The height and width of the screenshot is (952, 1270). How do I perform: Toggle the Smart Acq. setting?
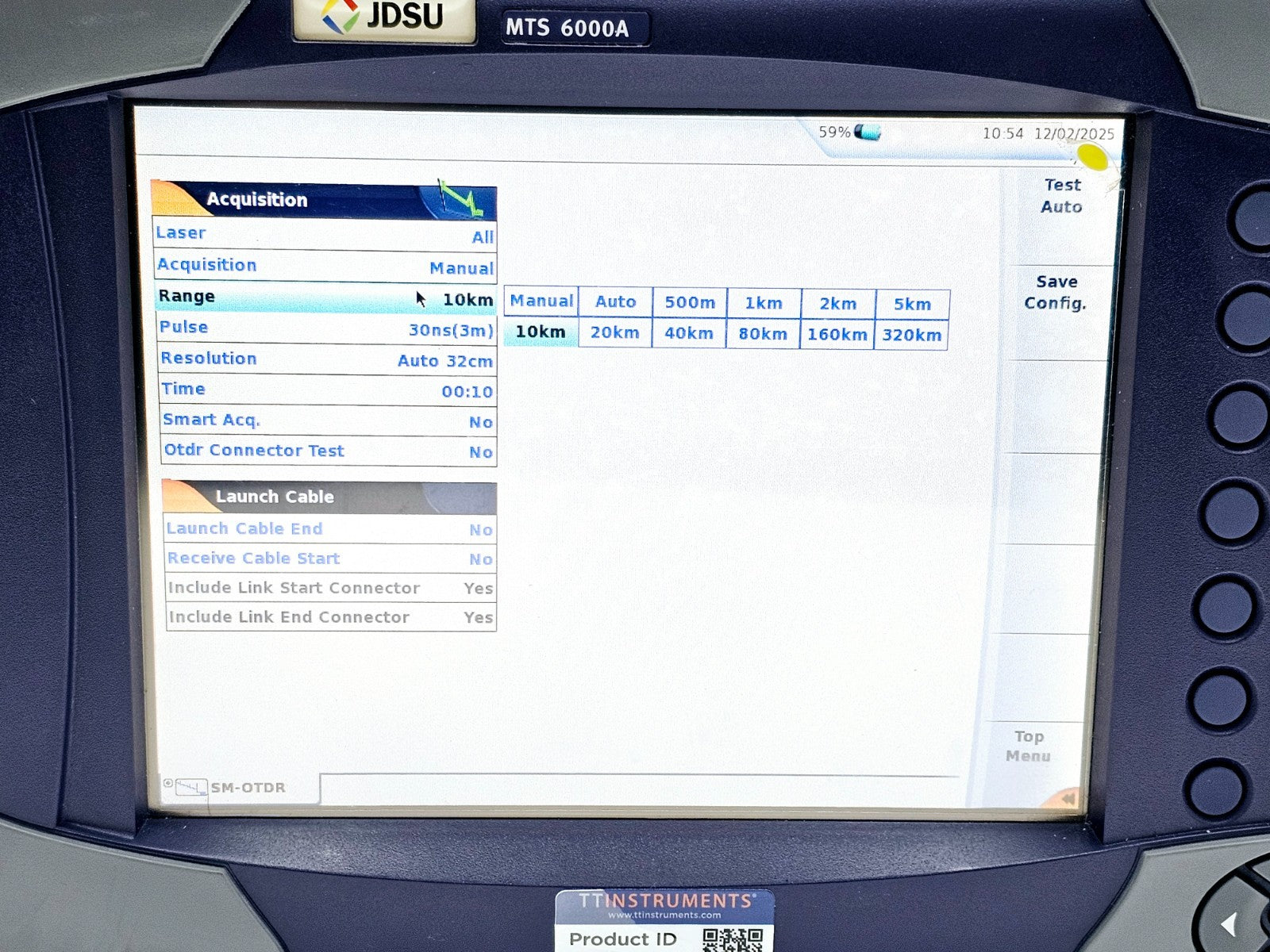point(327,421)
